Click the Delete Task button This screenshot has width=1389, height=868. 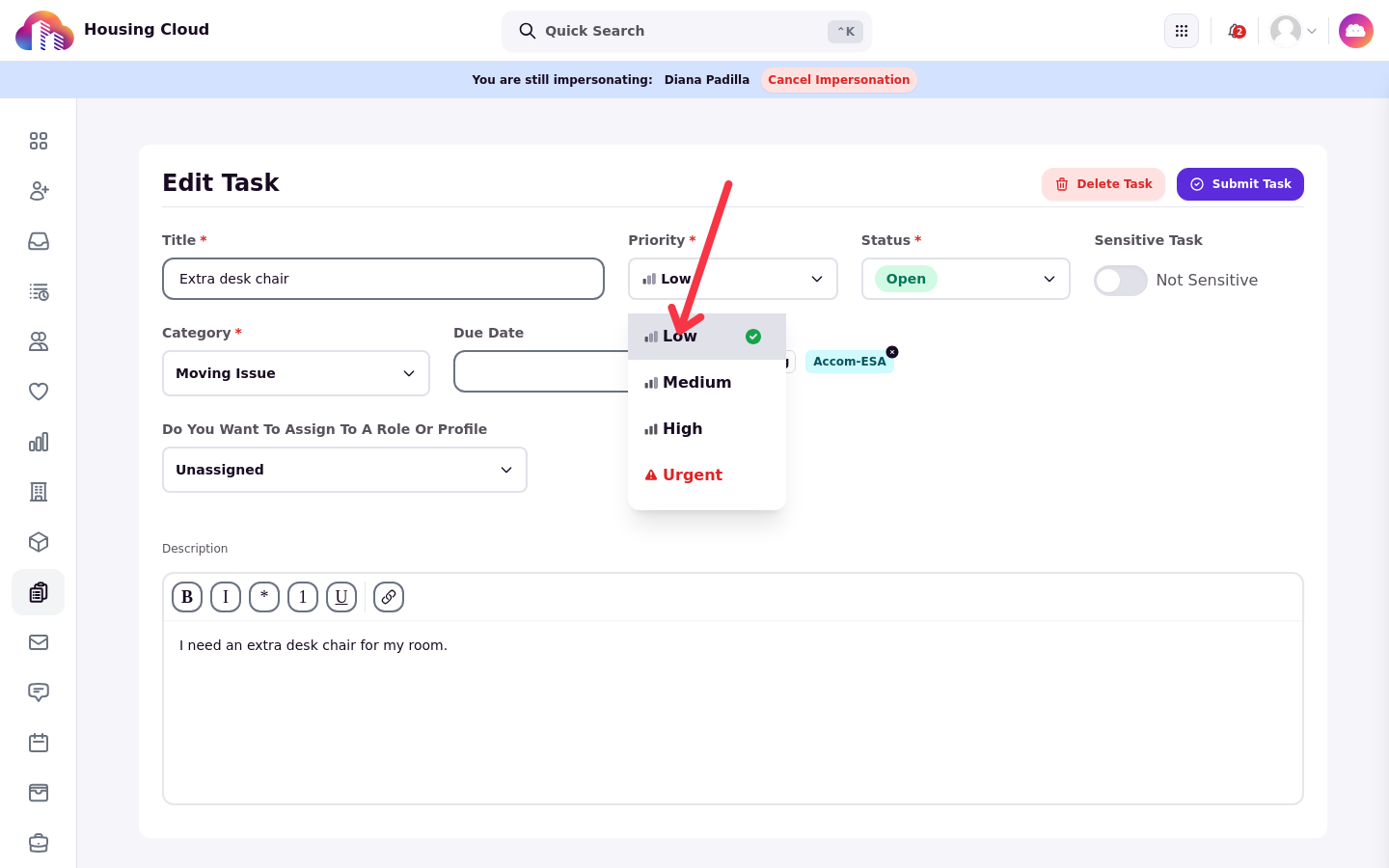1103,184
